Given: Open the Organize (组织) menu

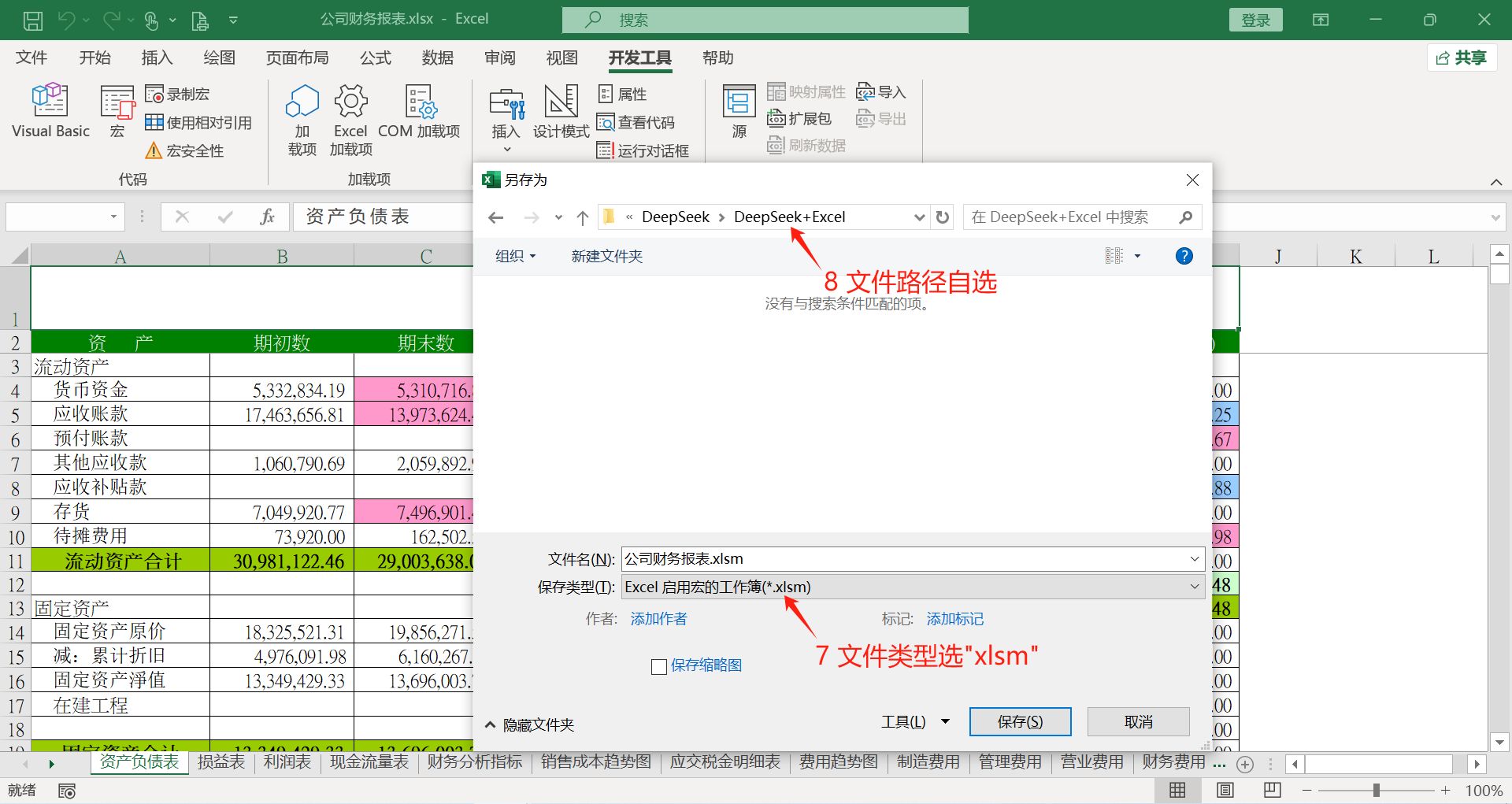Looking at the screenshot, I should click(515, 256).
